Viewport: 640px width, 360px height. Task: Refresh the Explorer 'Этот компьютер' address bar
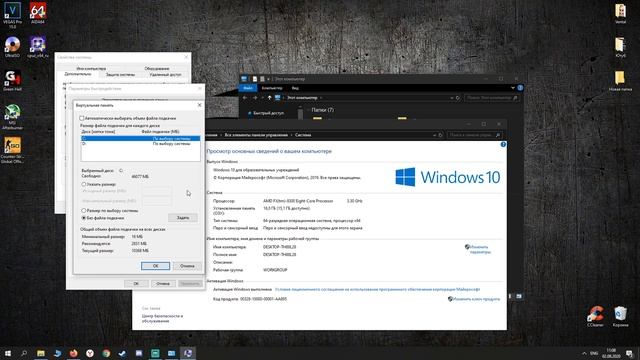tap(458, 98)
